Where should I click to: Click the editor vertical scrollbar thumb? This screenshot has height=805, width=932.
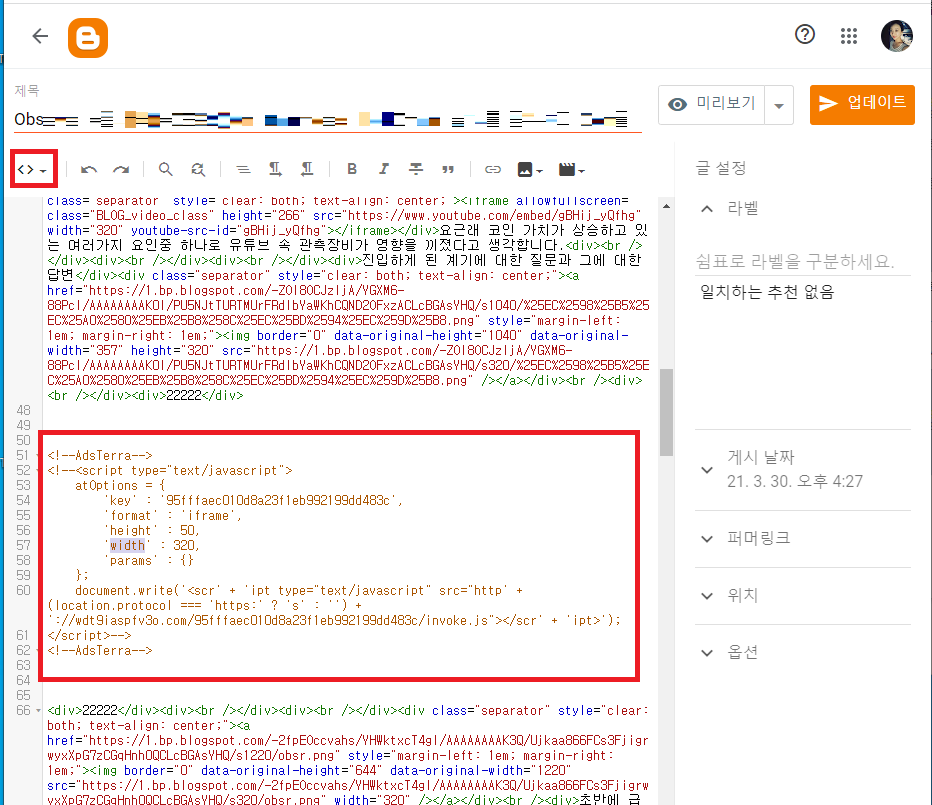666,412
